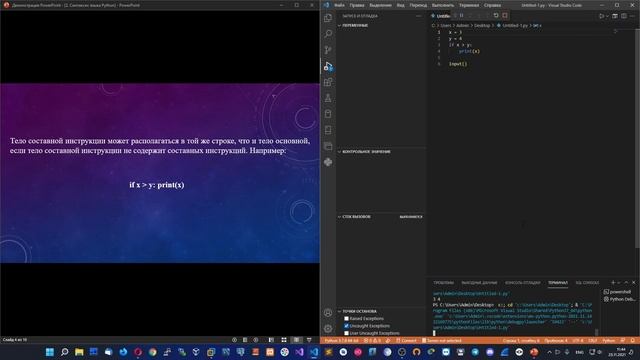
Task: Open the Search view in VS Code
Action: click(328, 34)
